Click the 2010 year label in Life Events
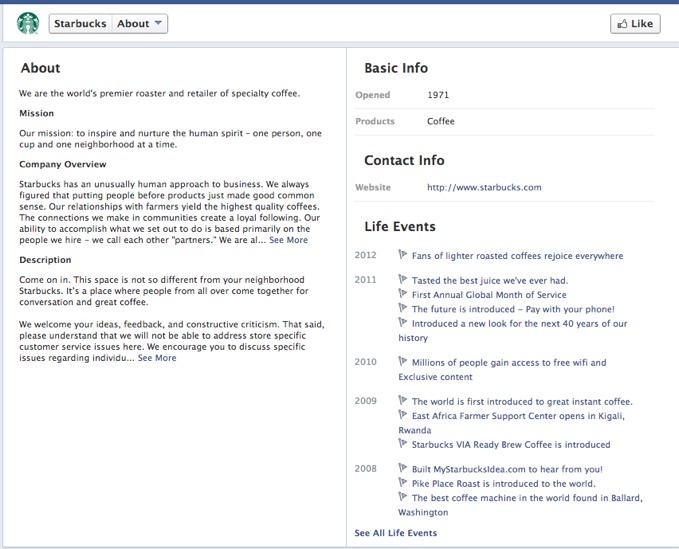Image resolution: width=679 pixels, height=549 pixels. [365, 362]
